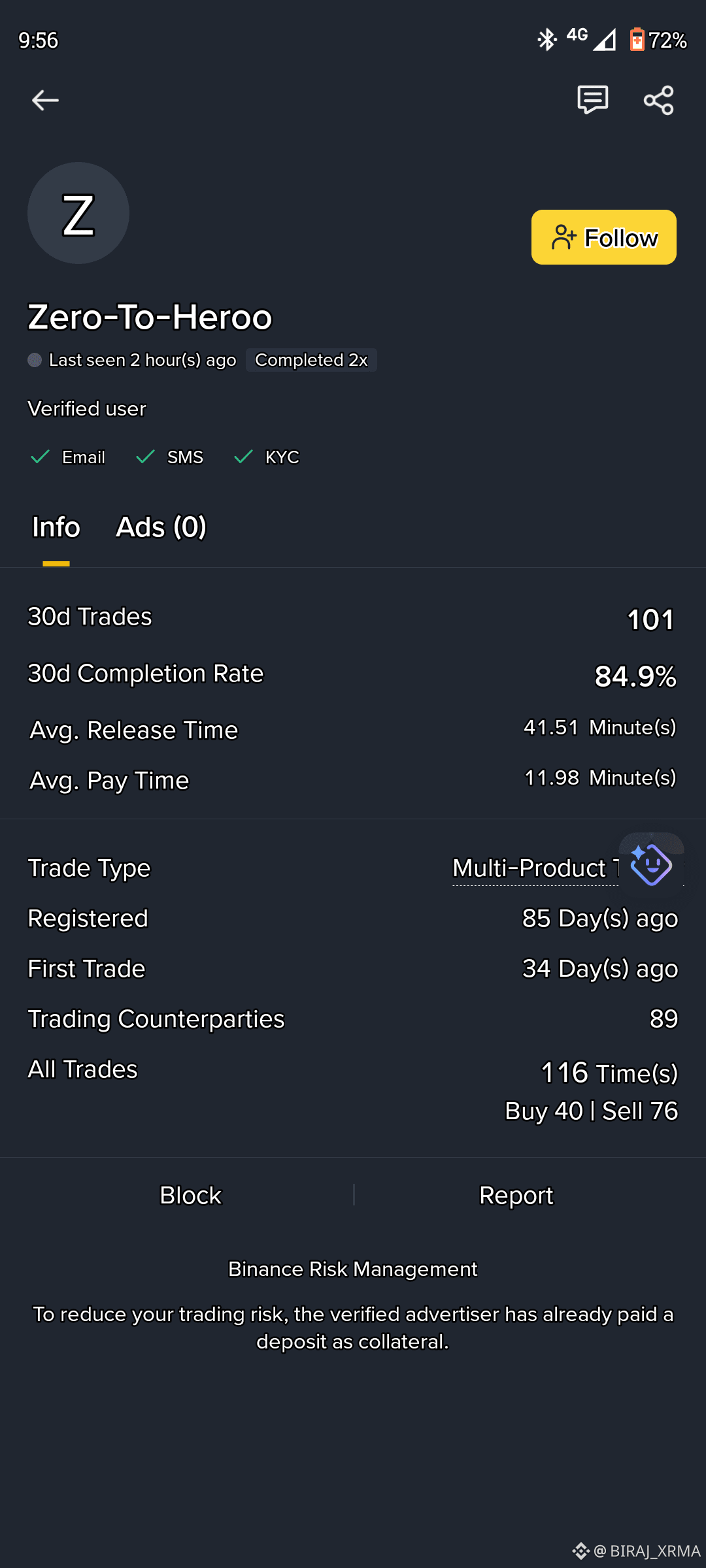Tap the KYC verified checkmark

[x=243, y=457]
